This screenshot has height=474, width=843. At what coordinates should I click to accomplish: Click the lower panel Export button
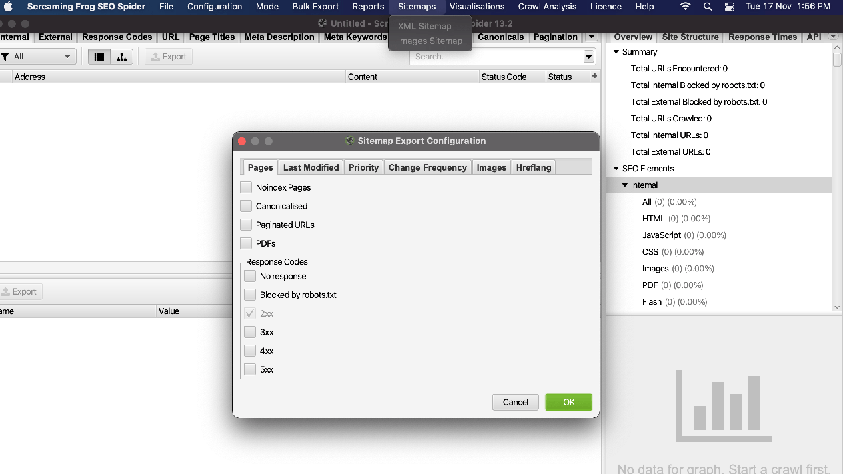coord(20,292)
